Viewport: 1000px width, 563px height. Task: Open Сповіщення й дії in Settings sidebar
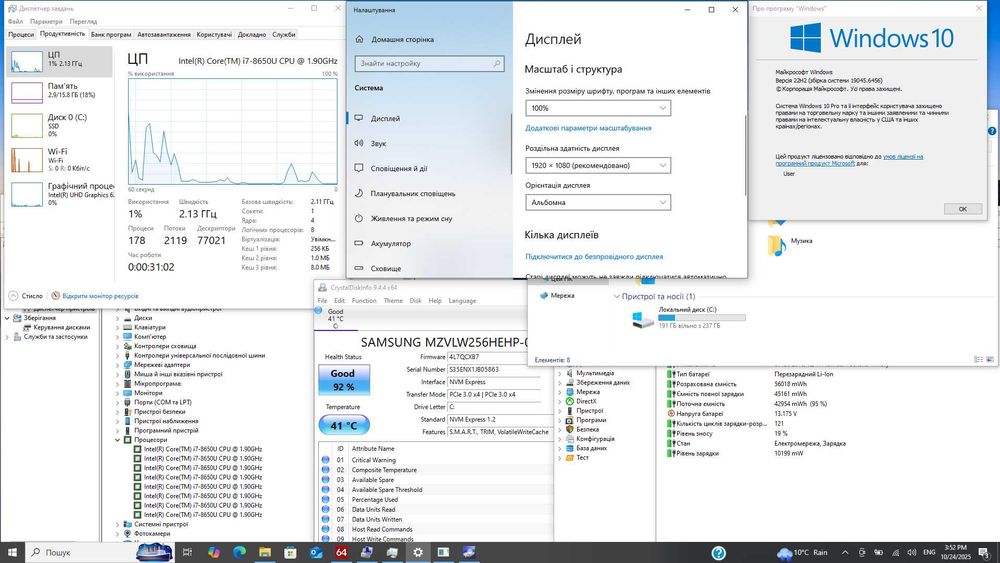tap(399, 168)
